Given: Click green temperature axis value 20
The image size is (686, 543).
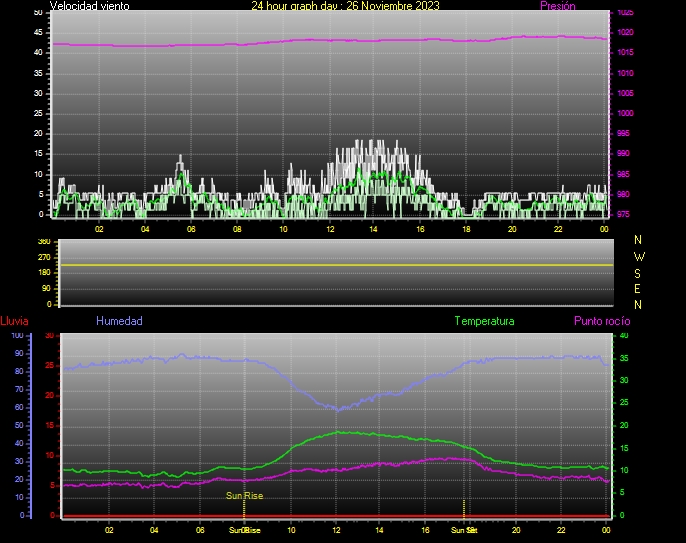Looking at the screenshot, I should click(x=624, y=425).
